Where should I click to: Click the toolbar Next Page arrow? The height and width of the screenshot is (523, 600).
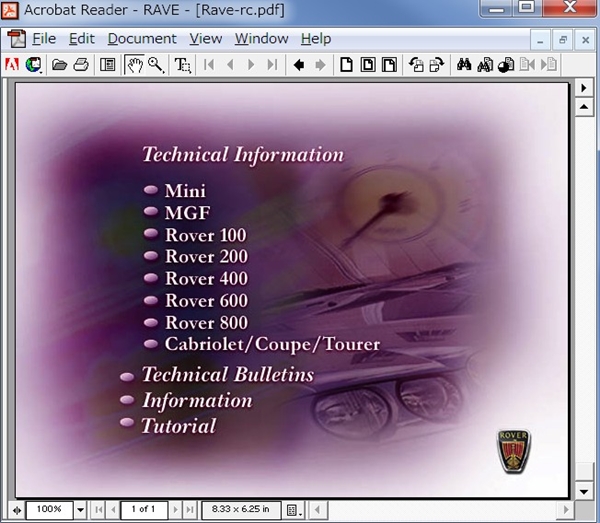click(x=251, y=64)
